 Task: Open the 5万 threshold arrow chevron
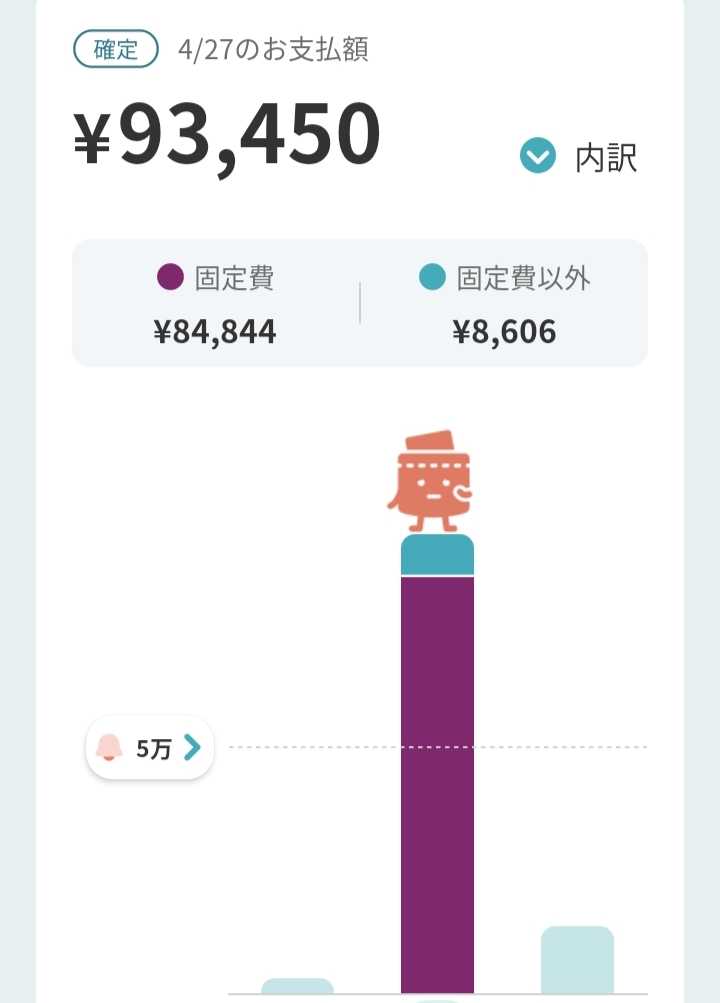tap(192, 747)
